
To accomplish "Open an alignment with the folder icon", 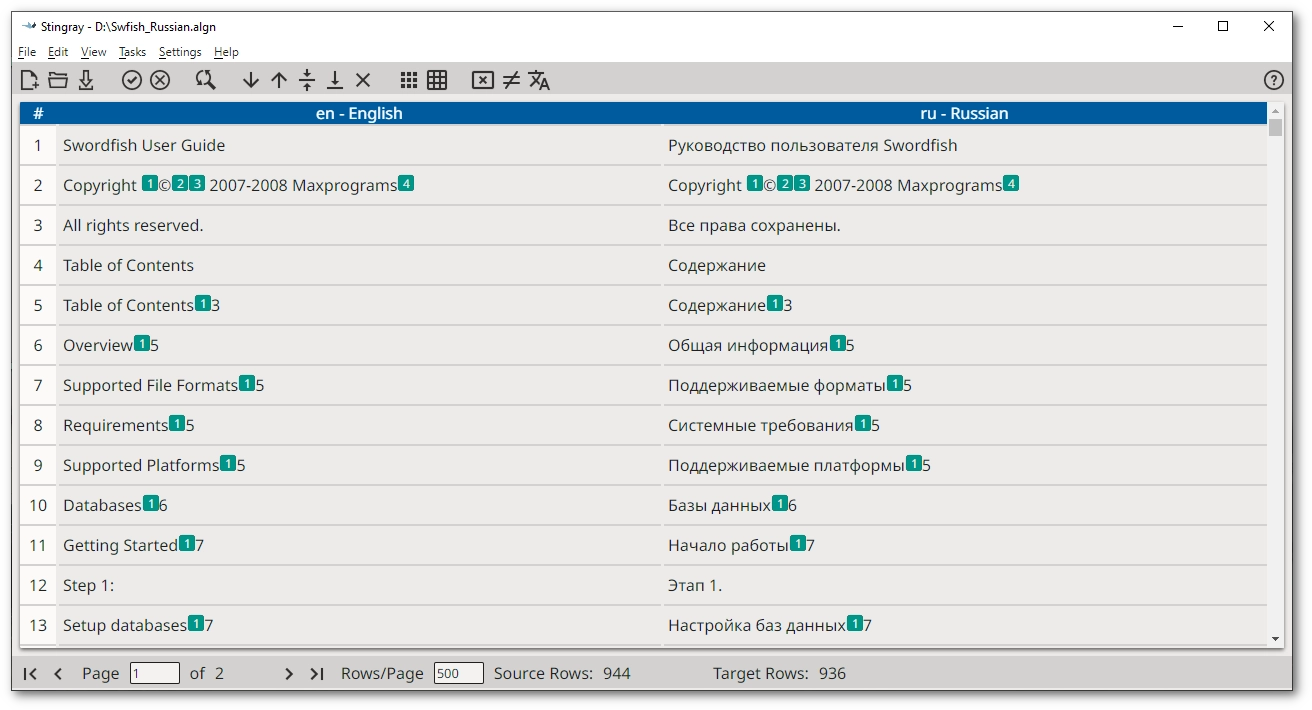I will (x=58, y=80).
